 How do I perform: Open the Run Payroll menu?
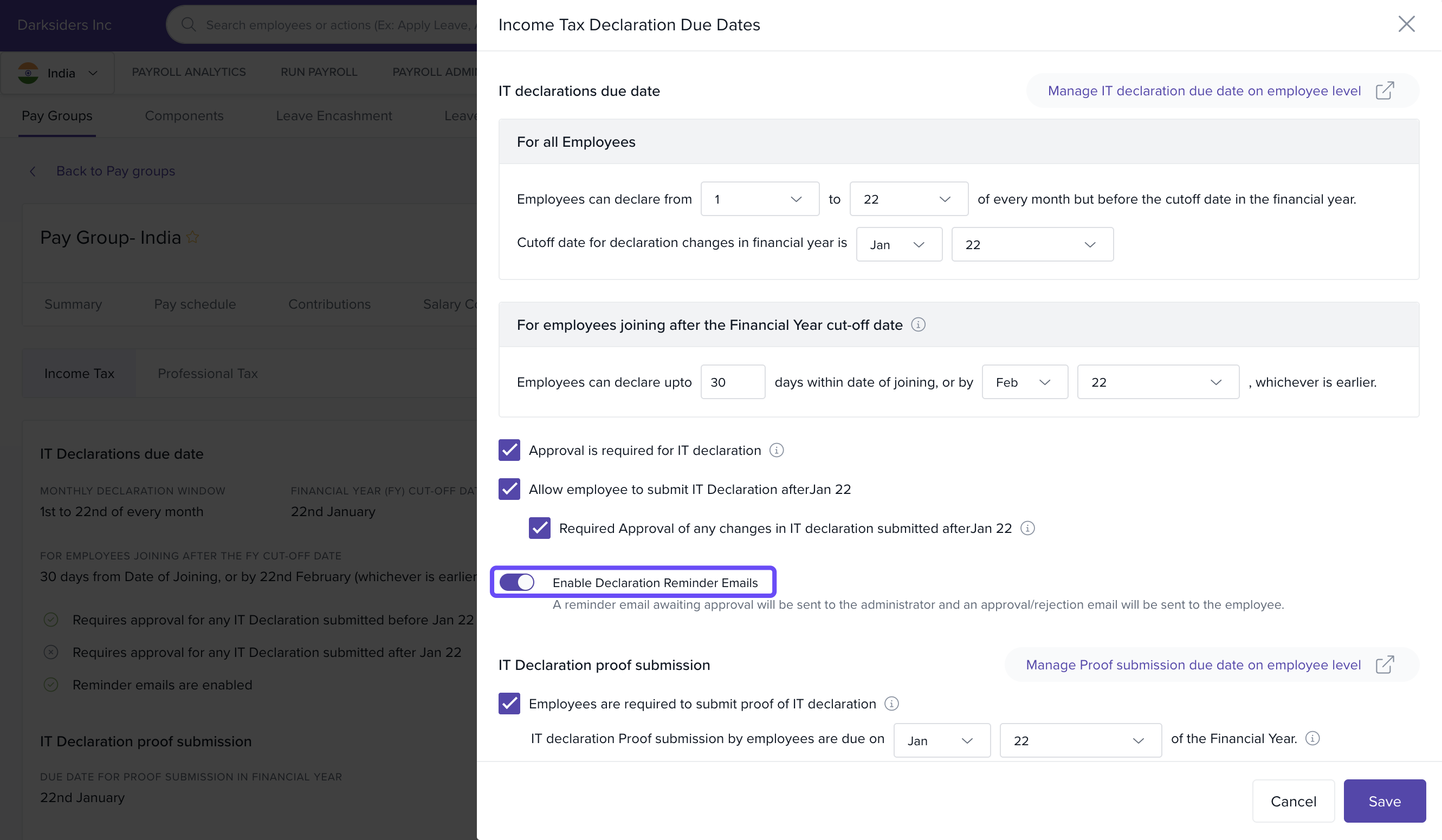pos(319,72)
